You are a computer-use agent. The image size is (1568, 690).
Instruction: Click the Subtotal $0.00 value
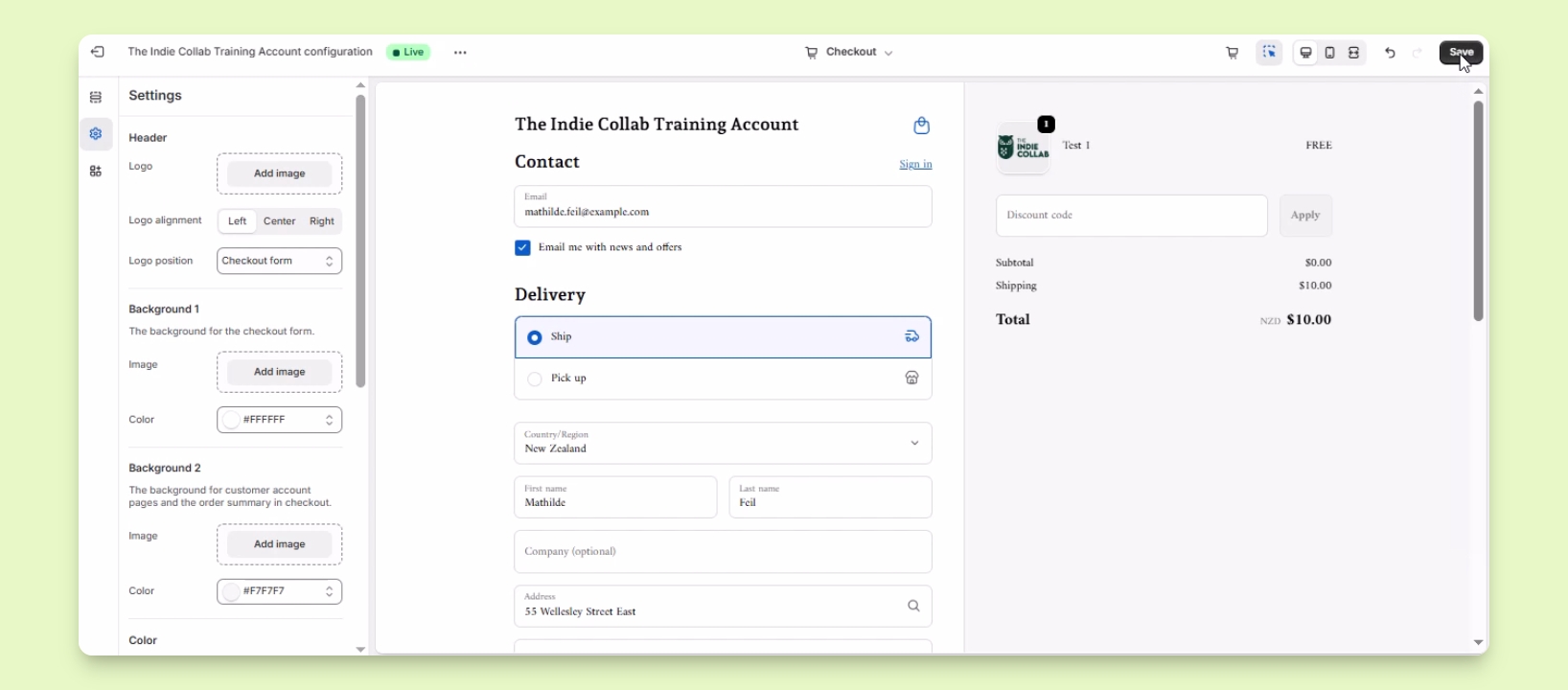point(1318,263)
